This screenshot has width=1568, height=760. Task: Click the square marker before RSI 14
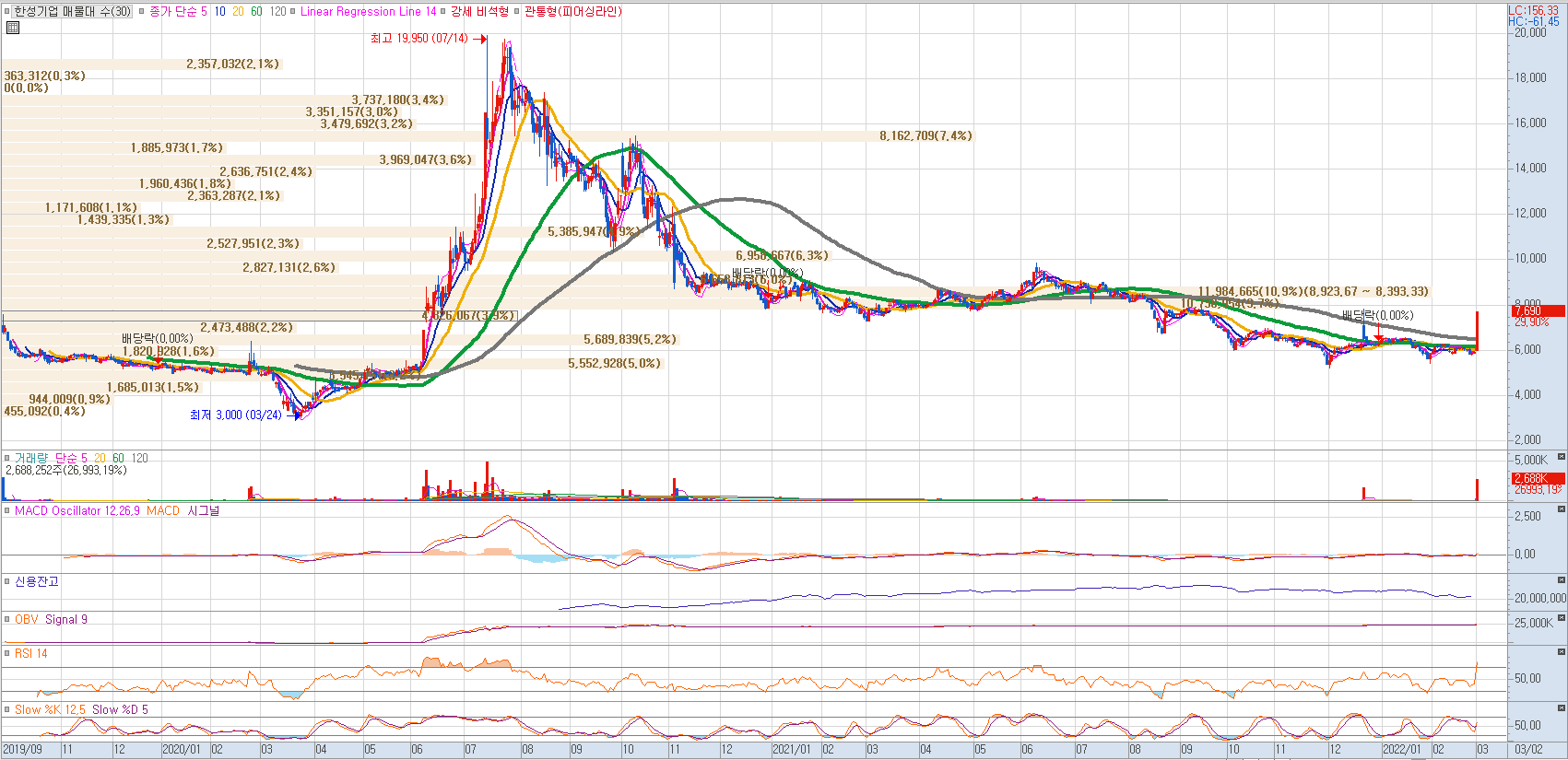(x=7, y=653)
